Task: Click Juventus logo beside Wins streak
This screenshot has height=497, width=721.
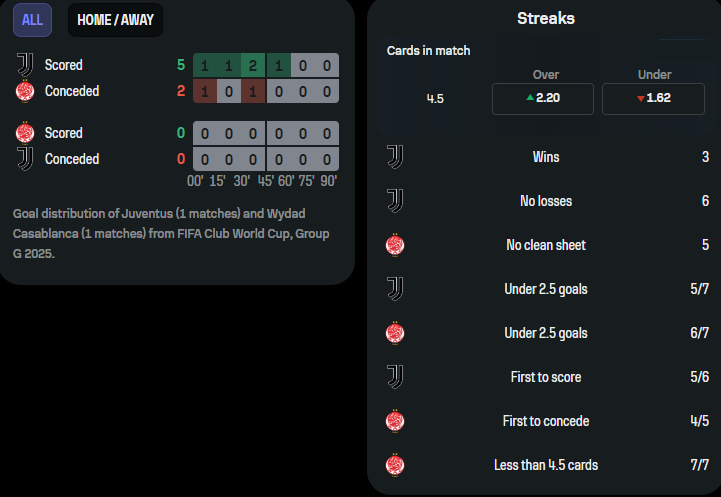Action: point(395,157)
